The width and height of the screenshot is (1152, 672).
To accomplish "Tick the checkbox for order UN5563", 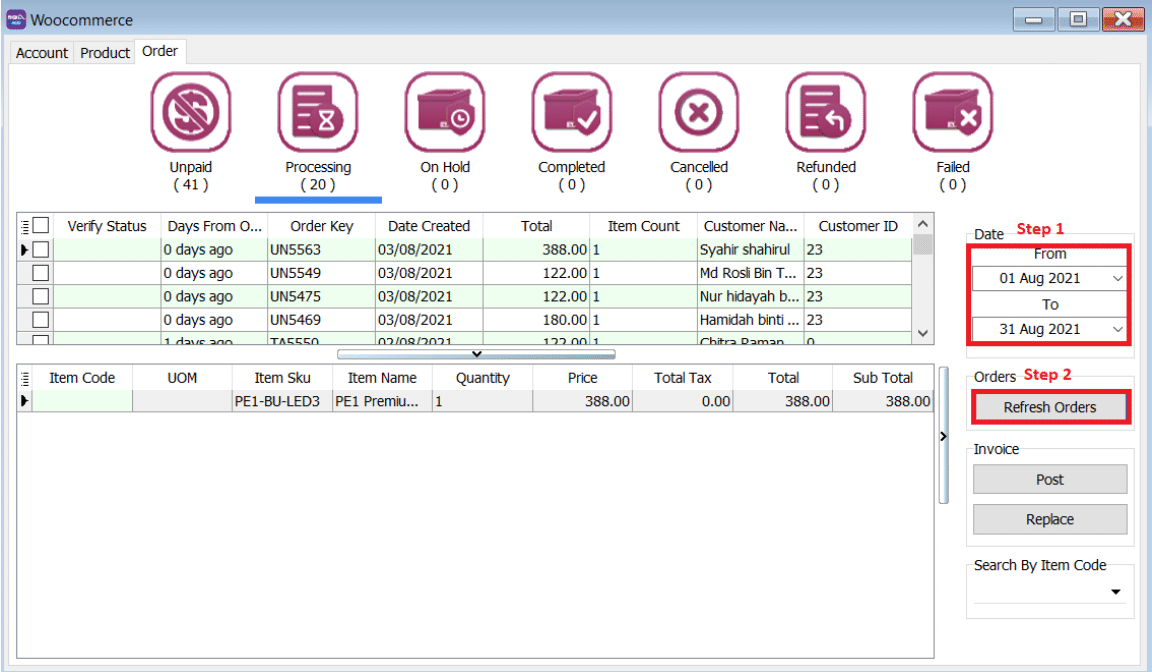I will click(41, 250).
